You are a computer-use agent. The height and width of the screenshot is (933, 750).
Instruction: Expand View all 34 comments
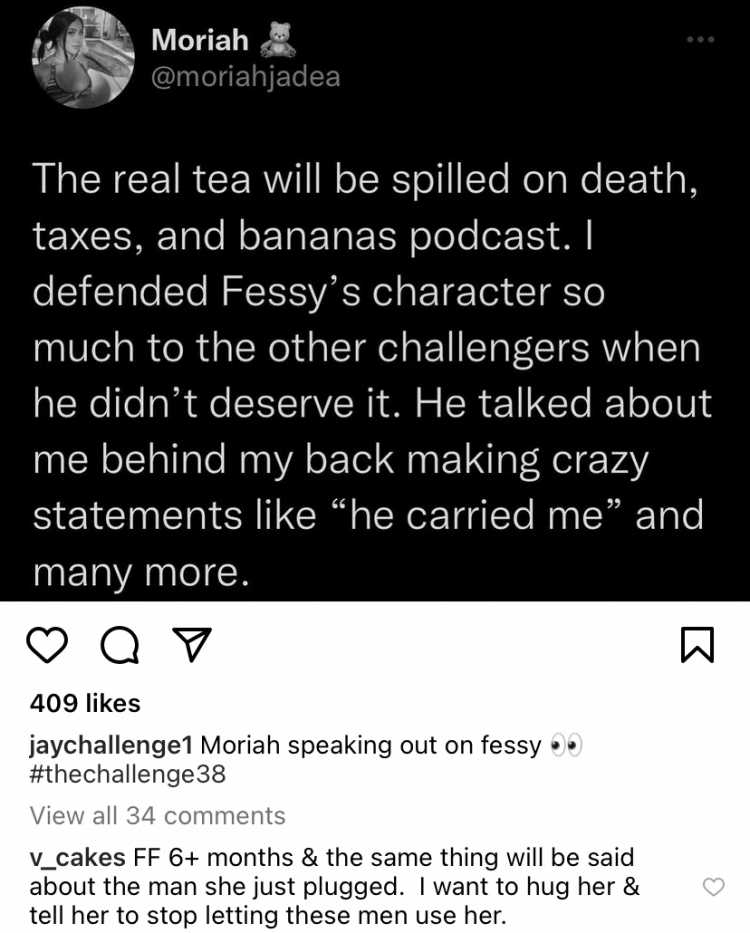(x=158, y=816)
